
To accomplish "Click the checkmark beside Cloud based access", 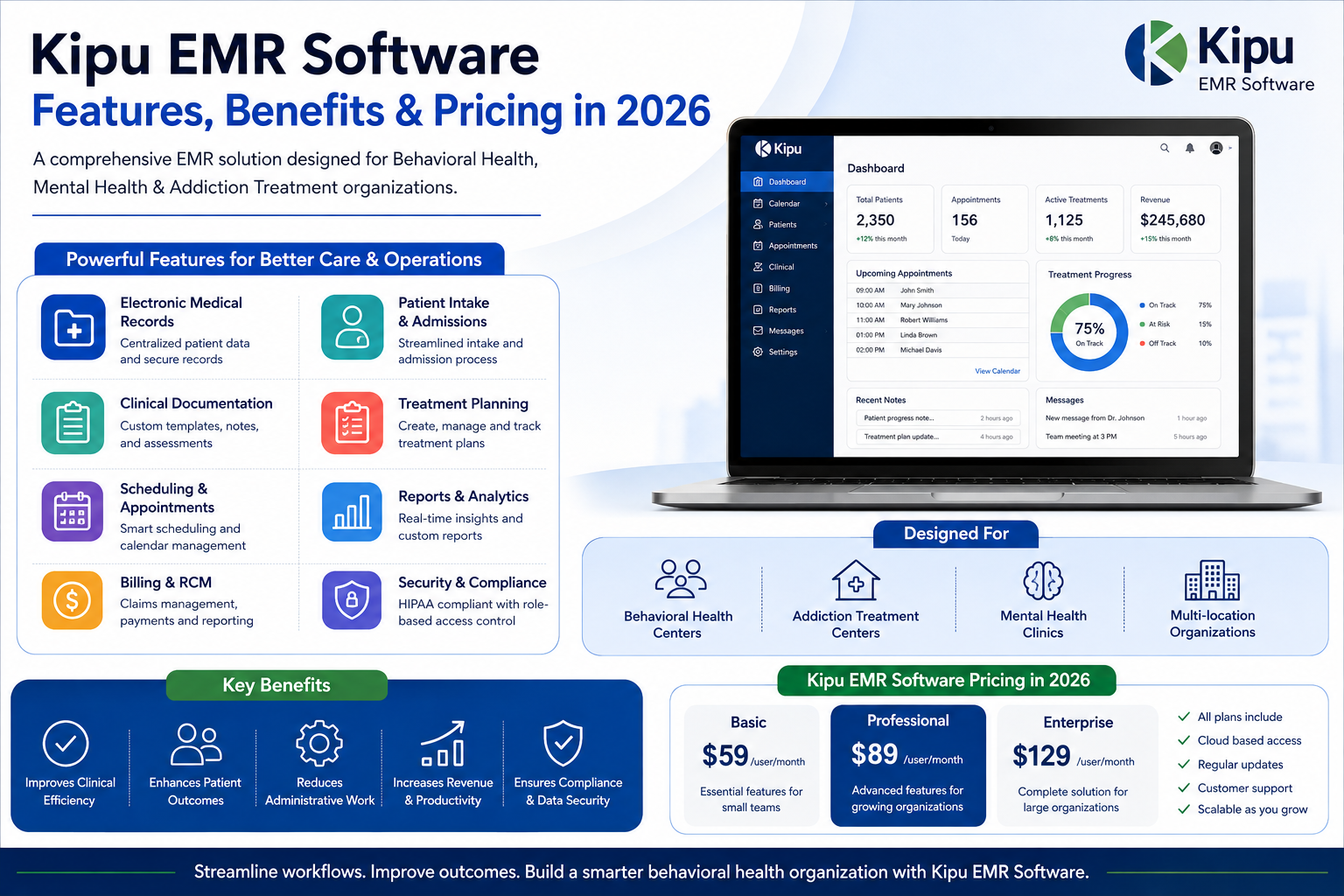I will tap(1183, 740).
